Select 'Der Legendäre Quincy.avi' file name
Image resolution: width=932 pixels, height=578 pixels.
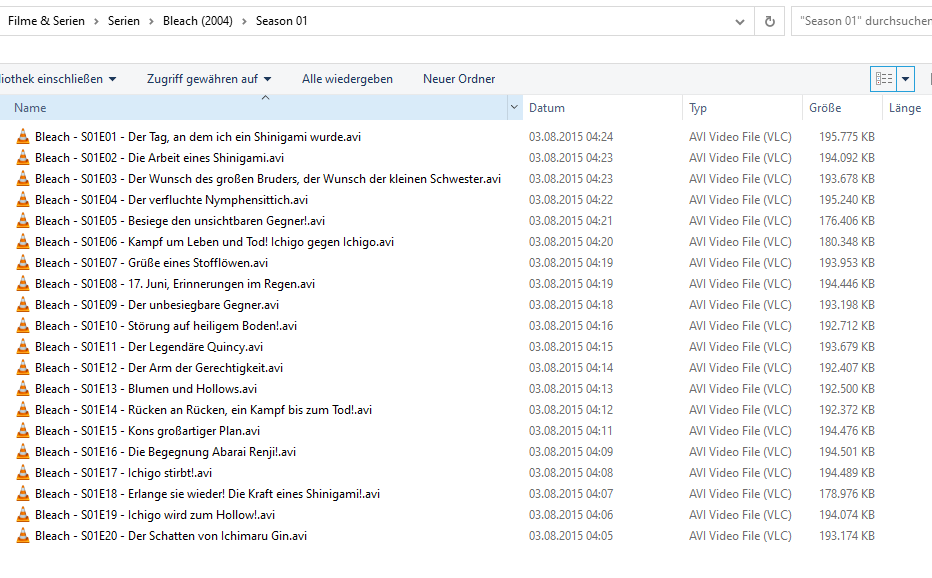coord(196,347)
